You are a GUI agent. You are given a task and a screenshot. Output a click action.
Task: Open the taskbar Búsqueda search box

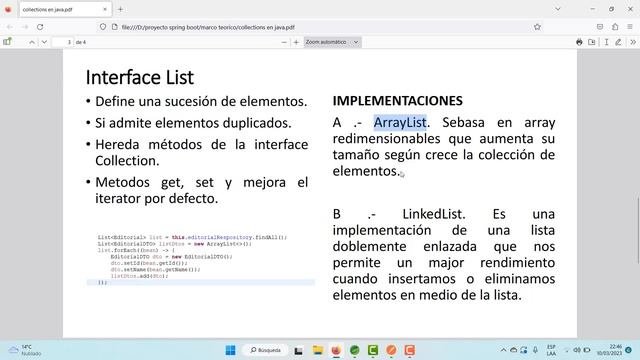tap(265, 350)
